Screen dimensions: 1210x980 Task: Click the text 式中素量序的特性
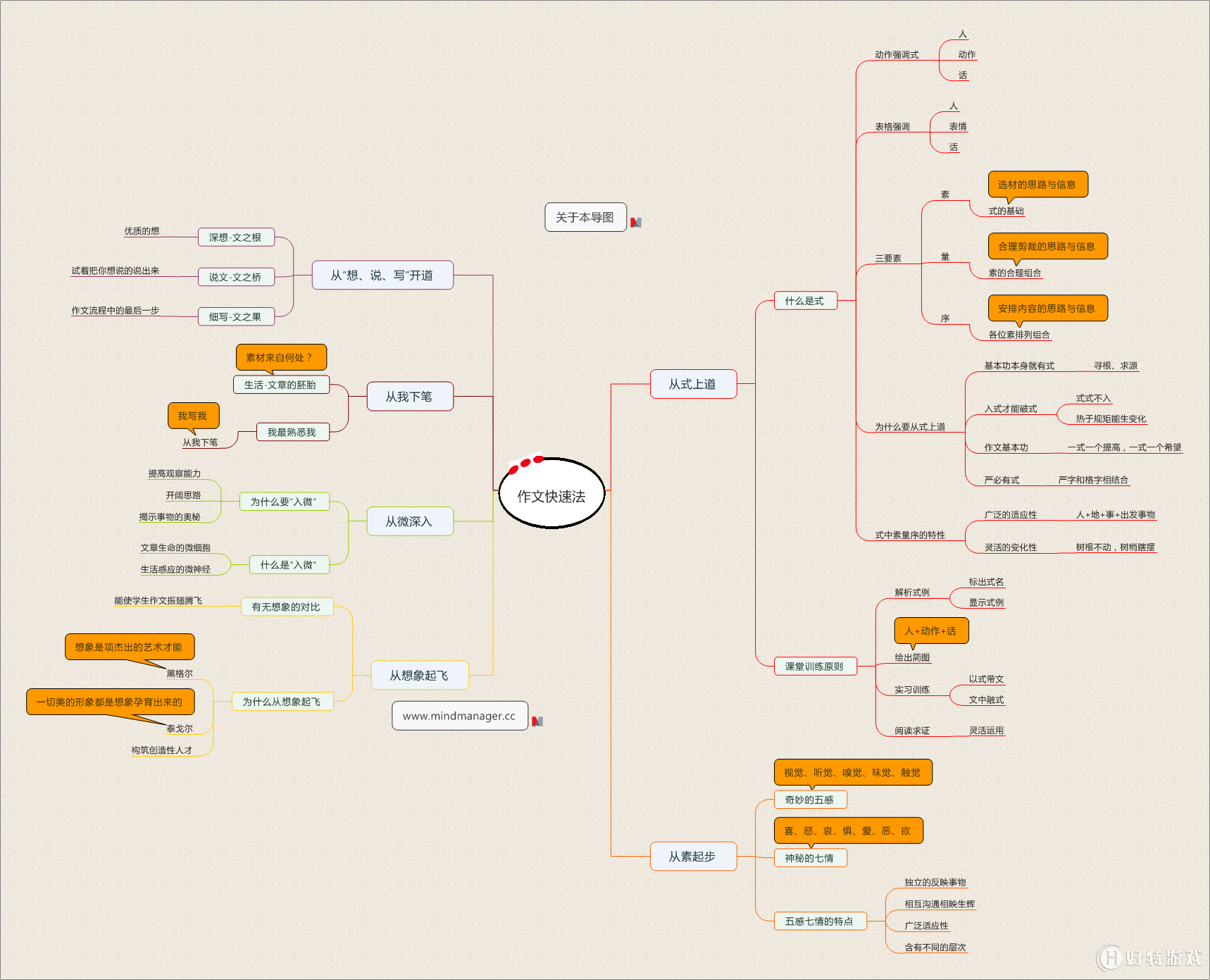(910, 535)
